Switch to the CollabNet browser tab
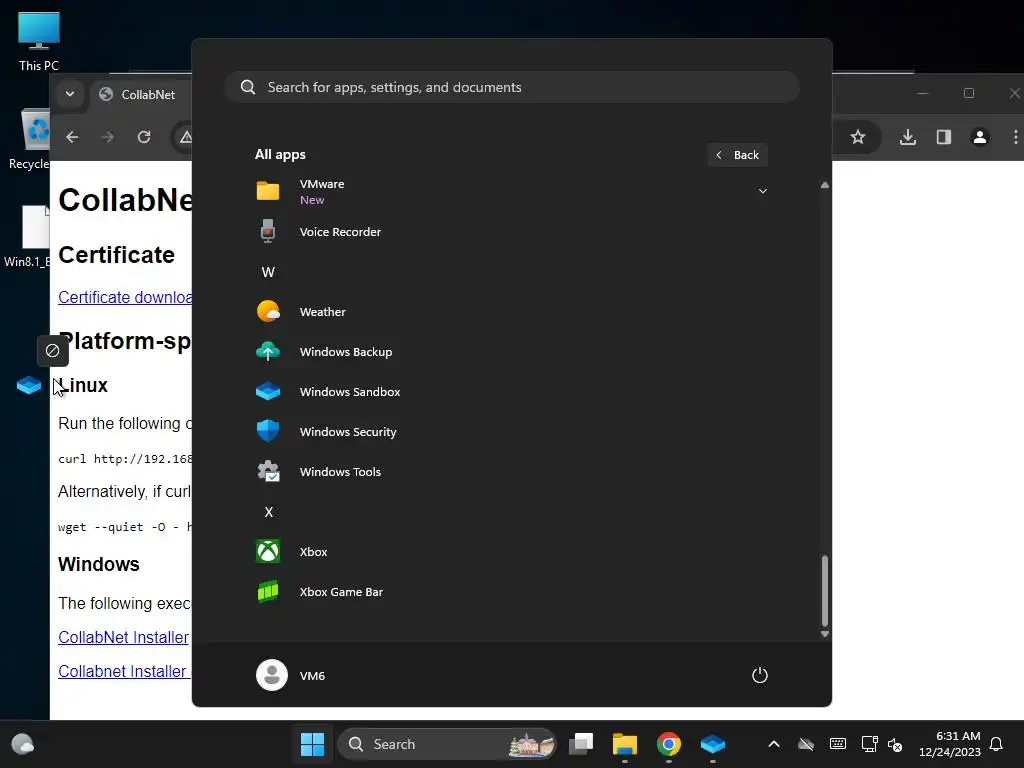The height and width of the screenshot is (768, 1024). [140, 94]
